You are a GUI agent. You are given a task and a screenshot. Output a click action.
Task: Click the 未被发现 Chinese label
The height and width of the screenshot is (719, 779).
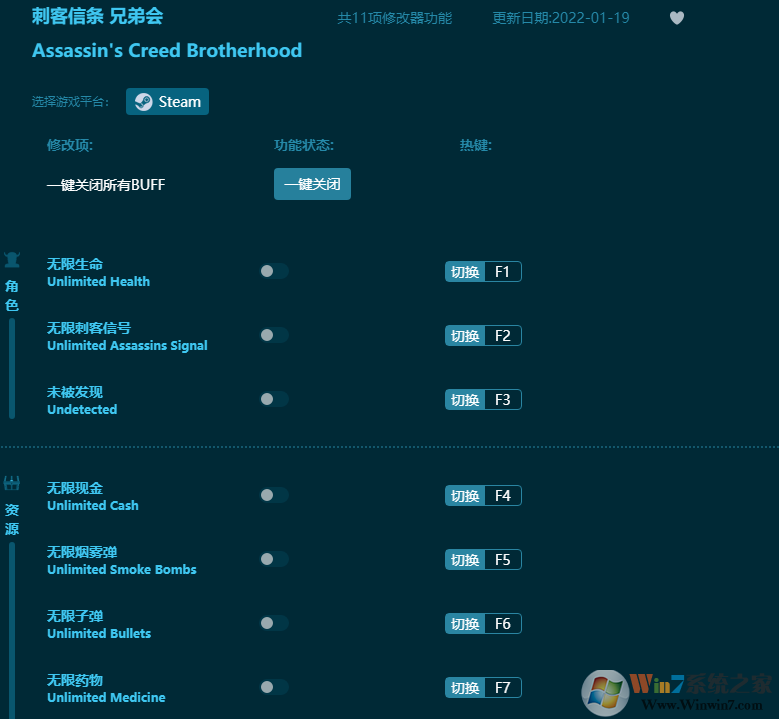point(75,392)
